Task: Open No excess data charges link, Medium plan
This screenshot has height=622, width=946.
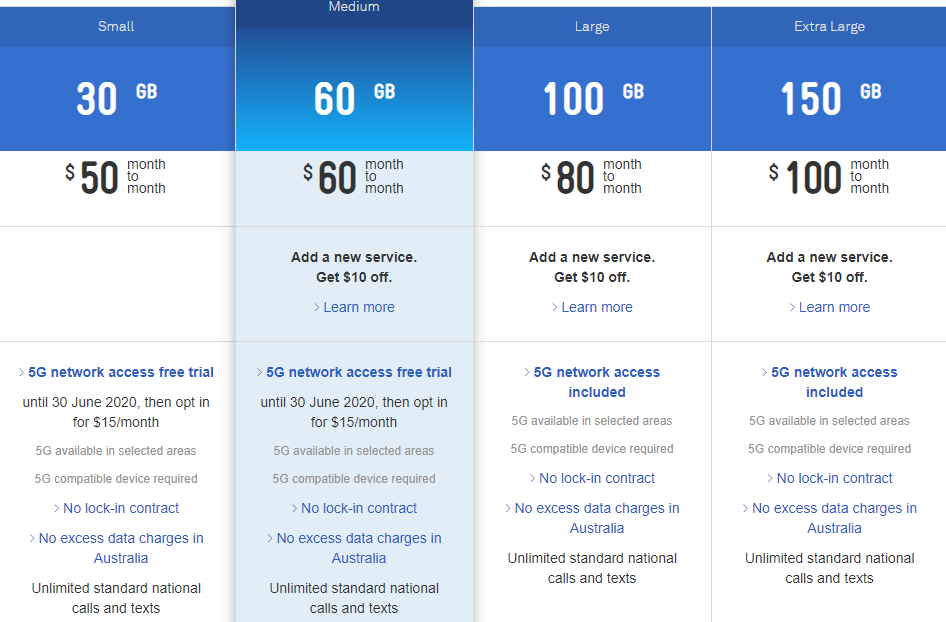Action: pyautogui.click(x=358, y=548)
